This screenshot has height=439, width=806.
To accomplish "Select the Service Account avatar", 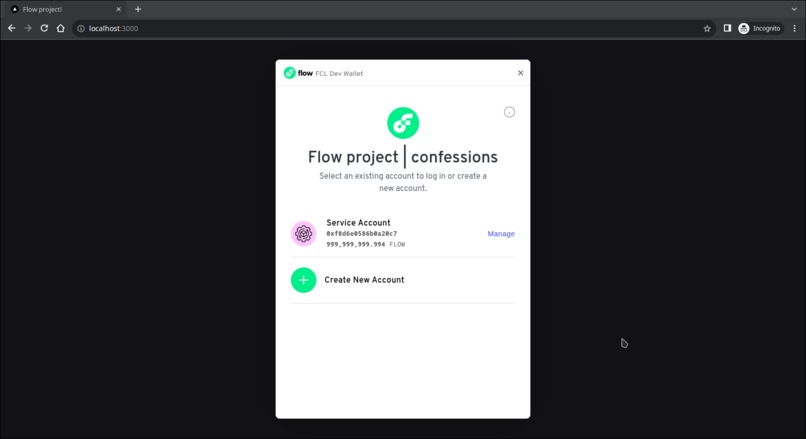I will coord(303,234).
